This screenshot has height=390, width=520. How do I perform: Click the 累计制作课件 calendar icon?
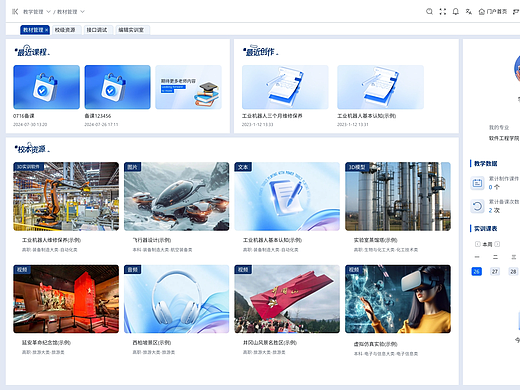click(x=477, y=183)
